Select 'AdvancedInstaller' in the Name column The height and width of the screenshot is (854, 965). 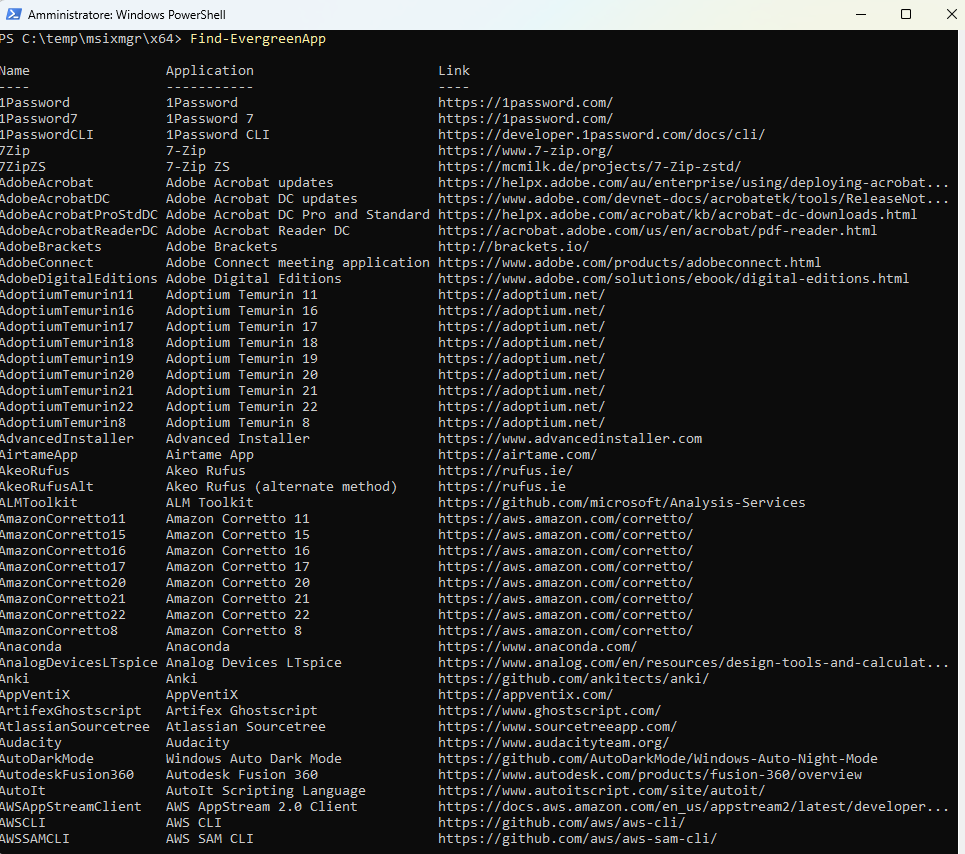[x=66, y=439]
